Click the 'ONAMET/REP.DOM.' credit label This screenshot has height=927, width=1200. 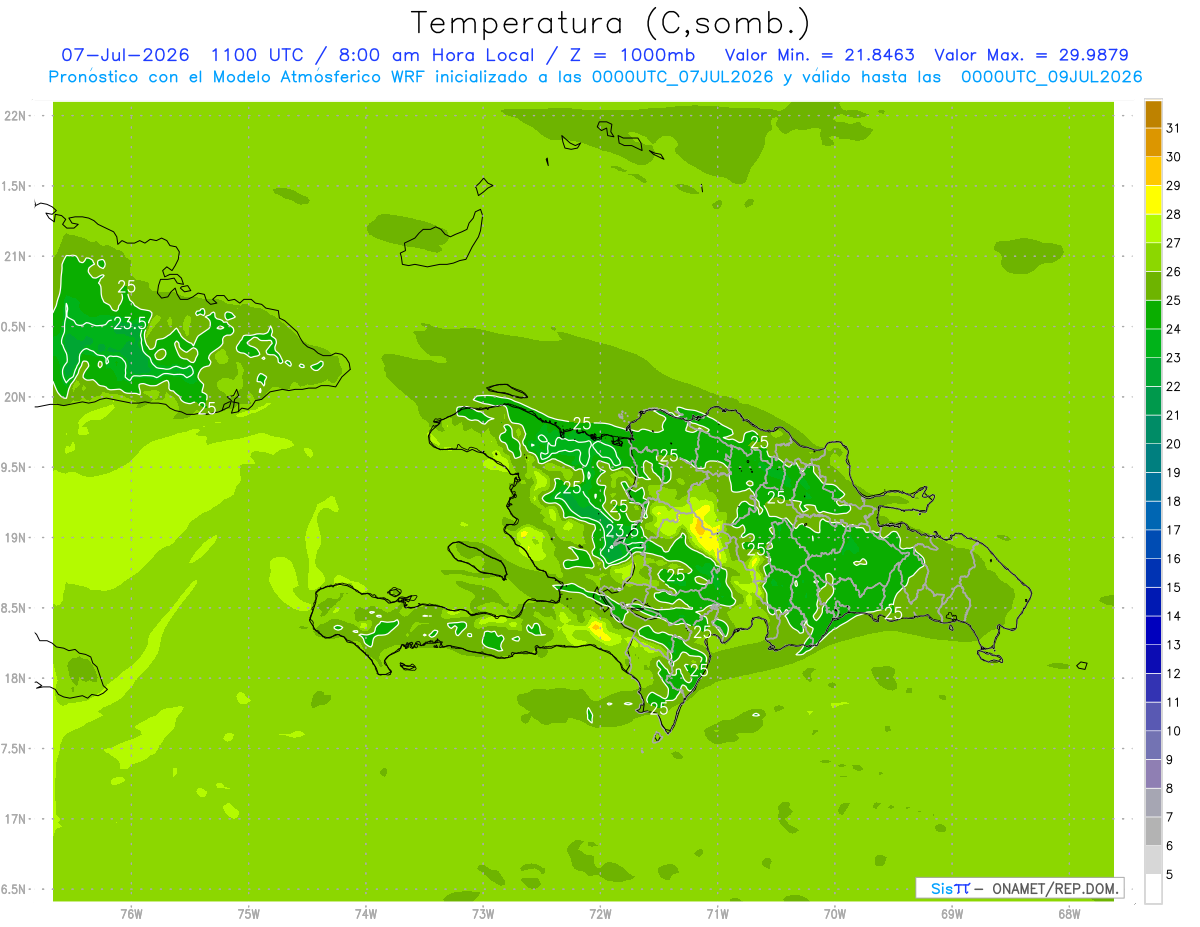[x=1054, y=888]
